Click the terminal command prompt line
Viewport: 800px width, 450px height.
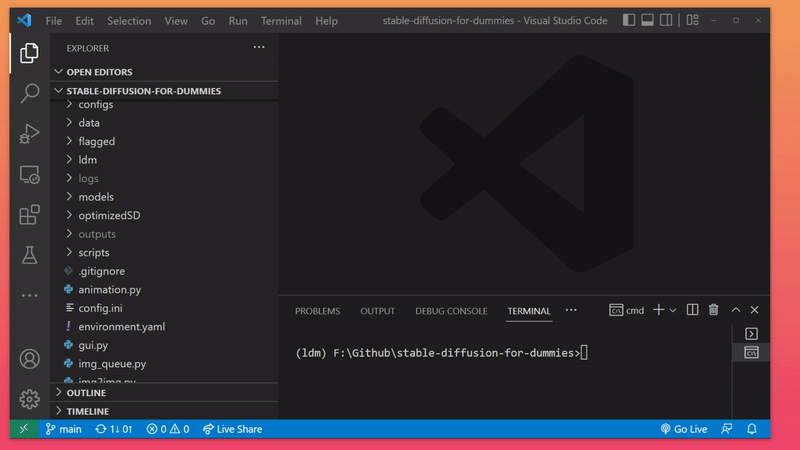[441, 353]
